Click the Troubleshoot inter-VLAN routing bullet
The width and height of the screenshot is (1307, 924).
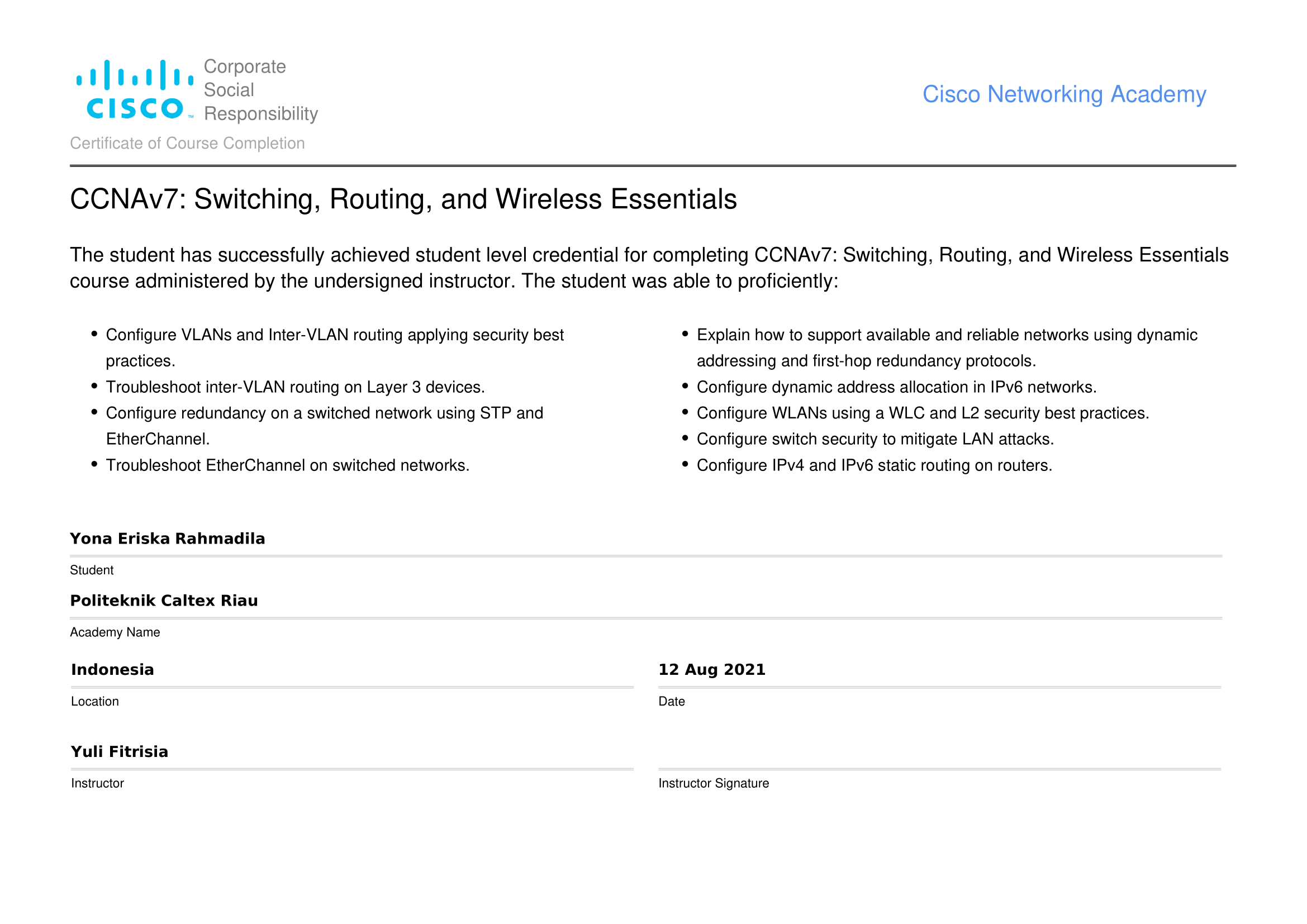click(295, 388)
